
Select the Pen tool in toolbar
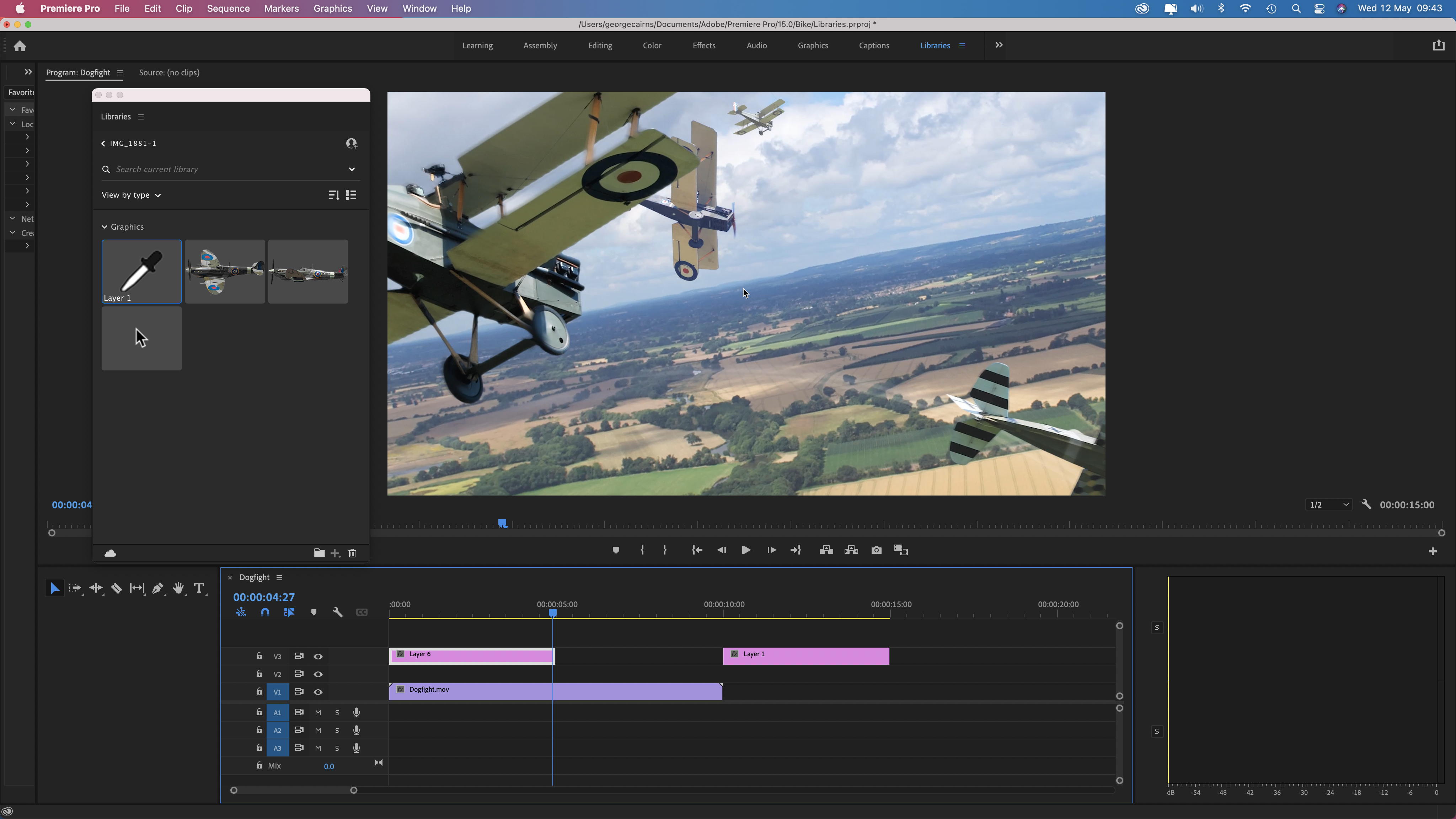click(158, 588)
